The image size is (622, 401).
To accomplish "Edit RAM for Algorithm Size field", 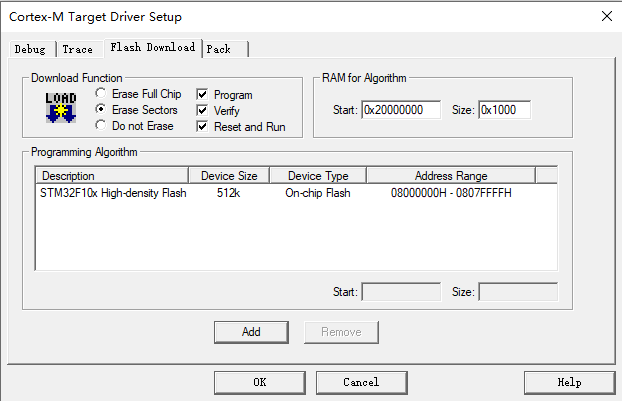I will click(505, 110).
